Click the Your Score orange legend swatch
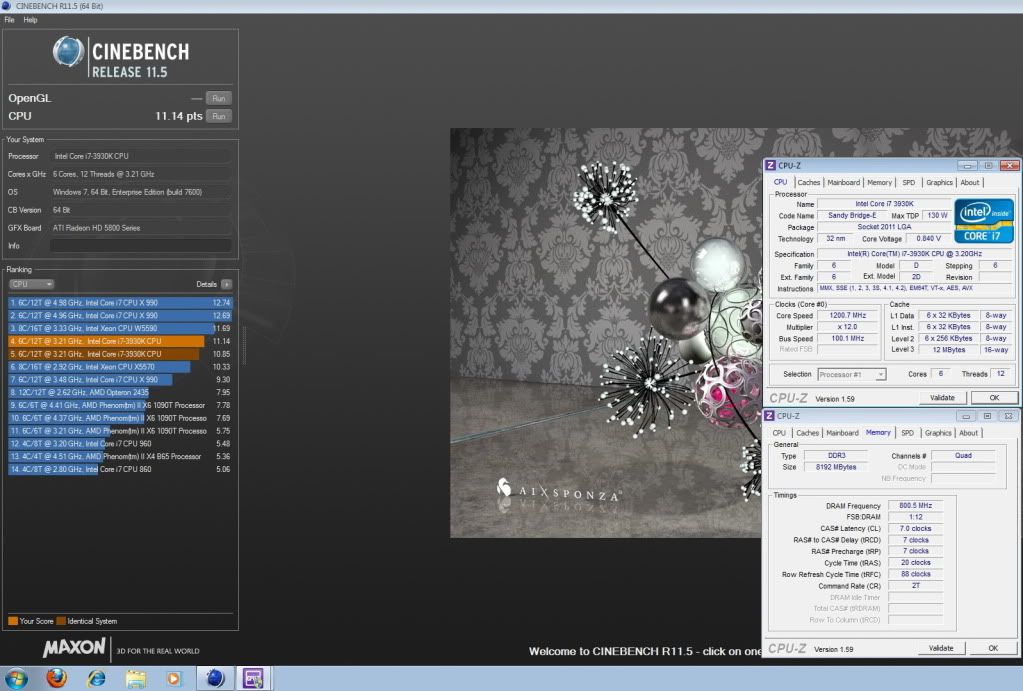1023x691 pixels. 13,621
